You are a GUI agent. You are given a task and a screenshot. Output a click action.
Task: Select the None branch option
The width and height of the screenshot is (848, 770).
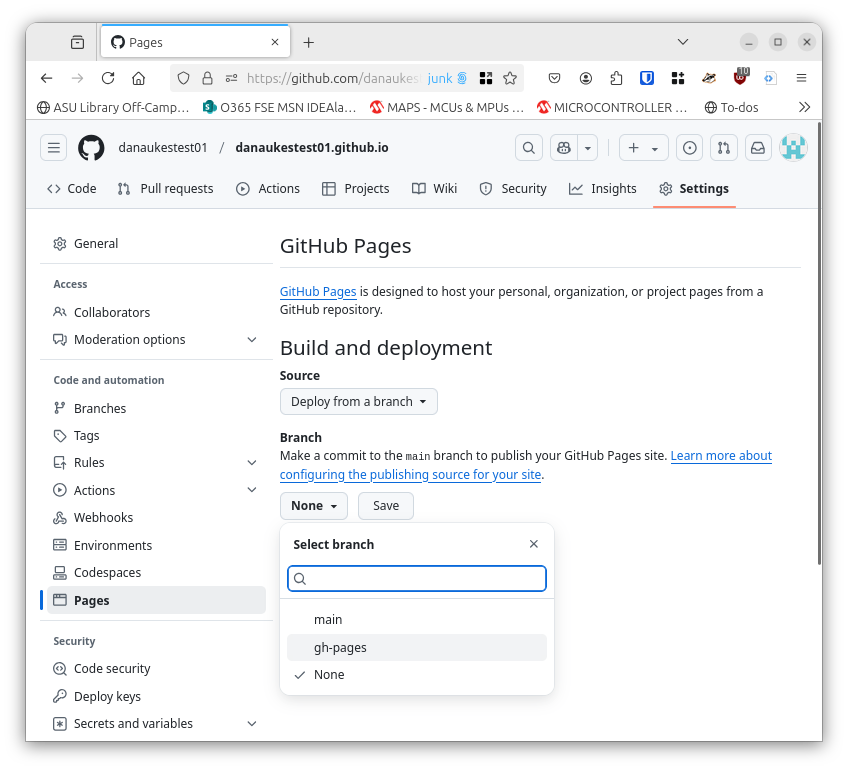click(x=417, y=675)
